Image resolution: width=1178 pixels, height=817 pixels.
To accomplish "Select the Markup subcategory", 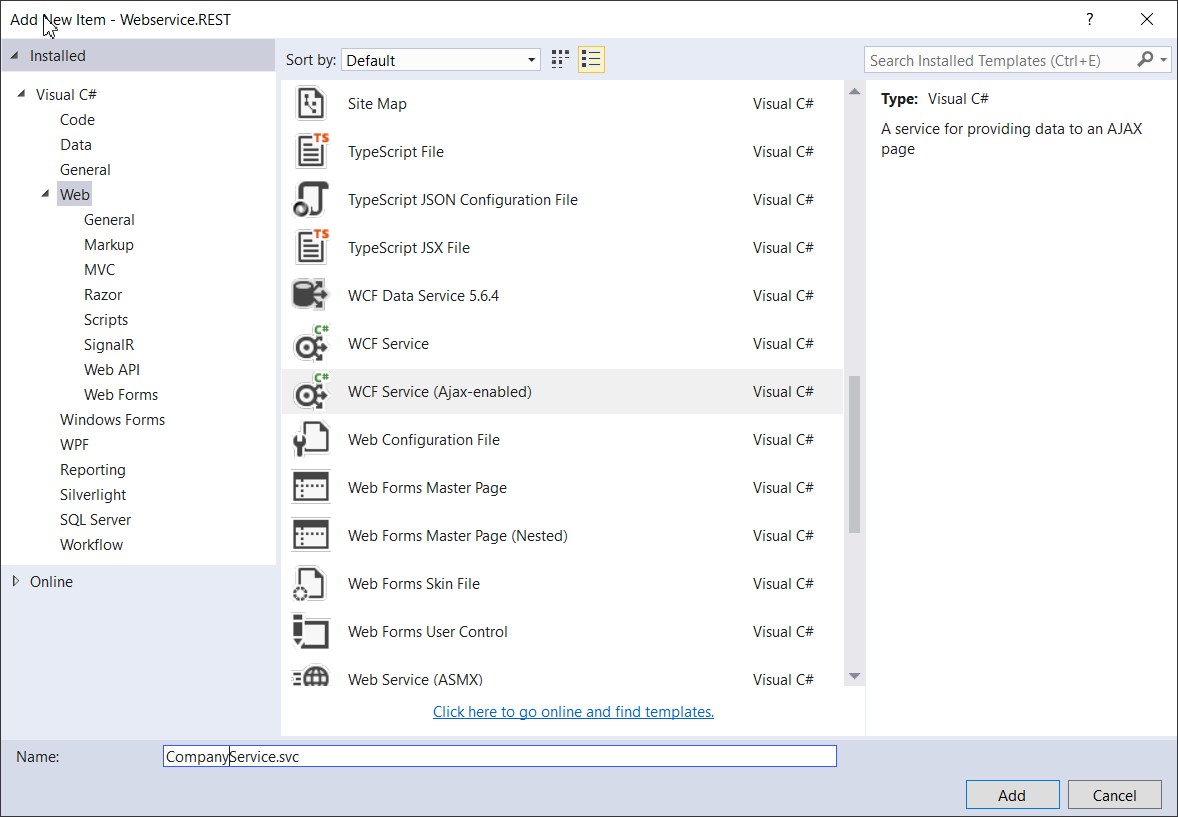I will 109,244.
